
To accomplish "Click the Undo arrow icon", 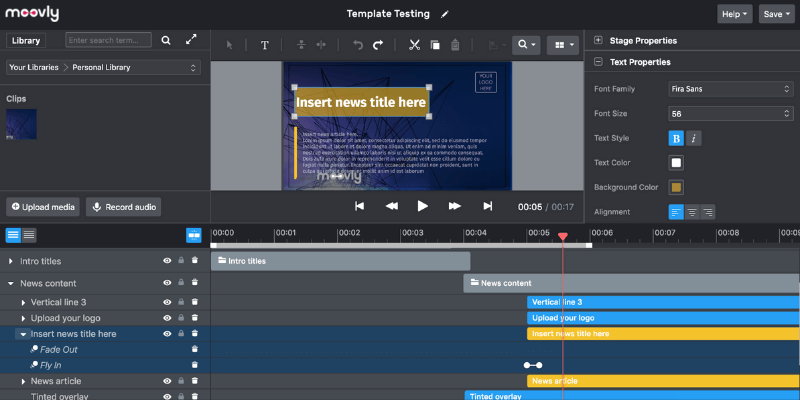I will (x=358, y=45).
